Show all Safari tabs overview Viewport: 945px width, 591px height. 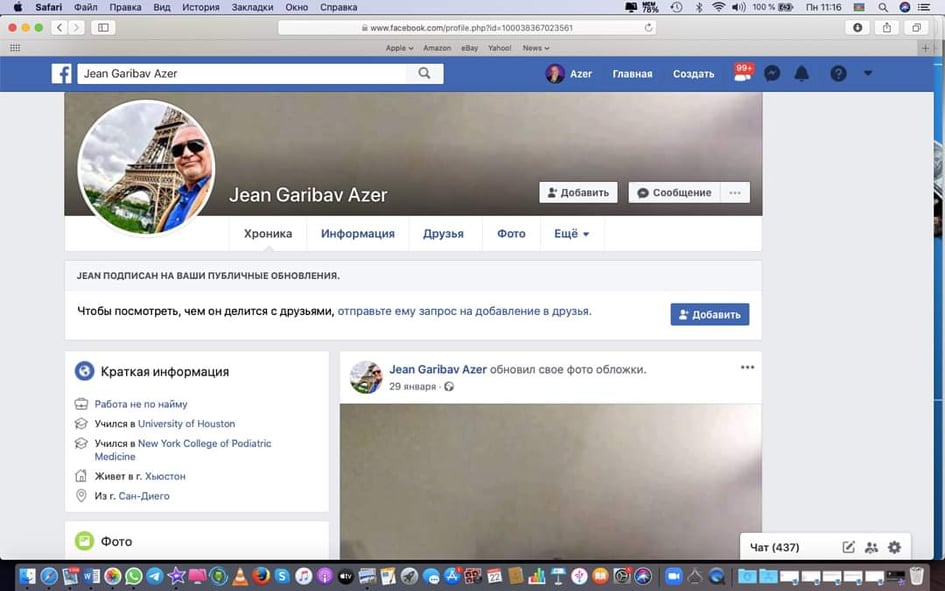(x=916, y=28)
